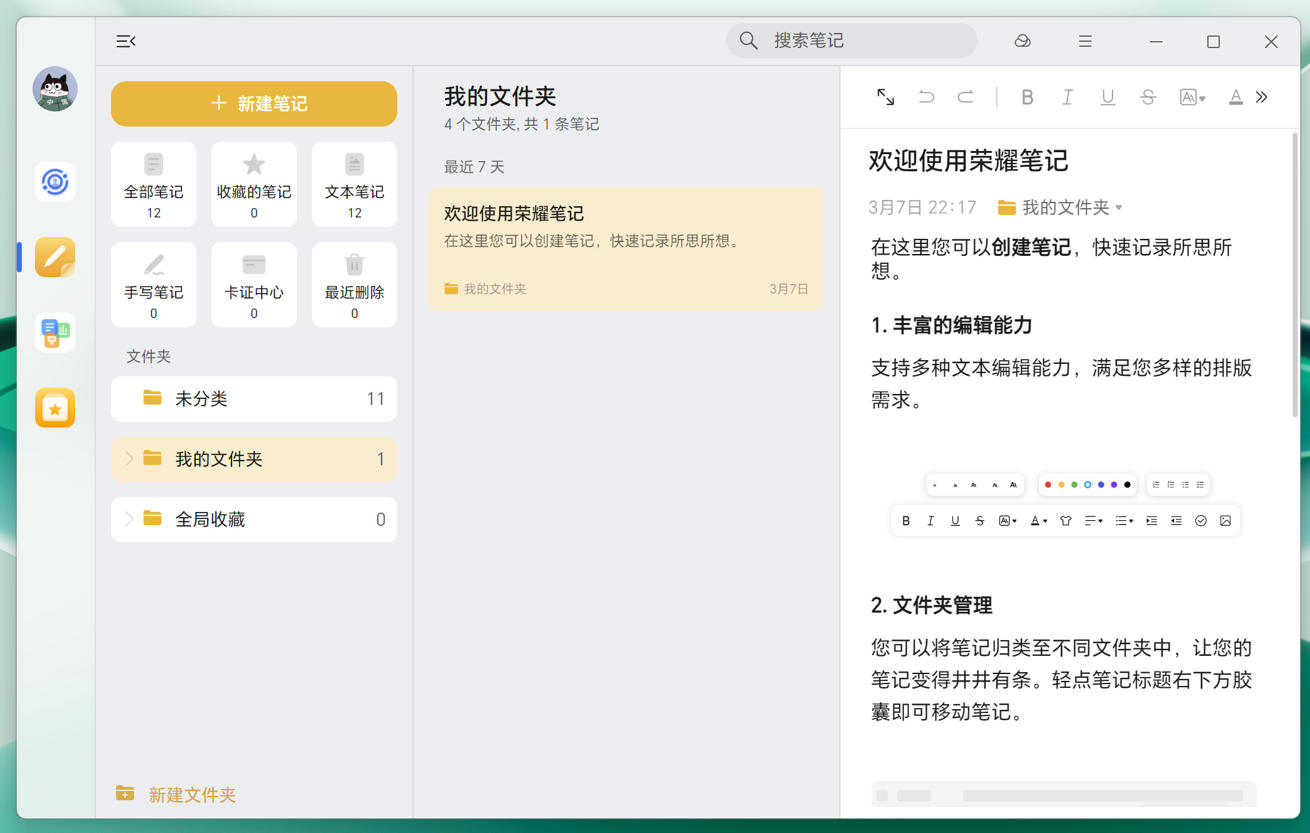
Task: Click the 最近 7 天 section label
Action: point(474,167)
